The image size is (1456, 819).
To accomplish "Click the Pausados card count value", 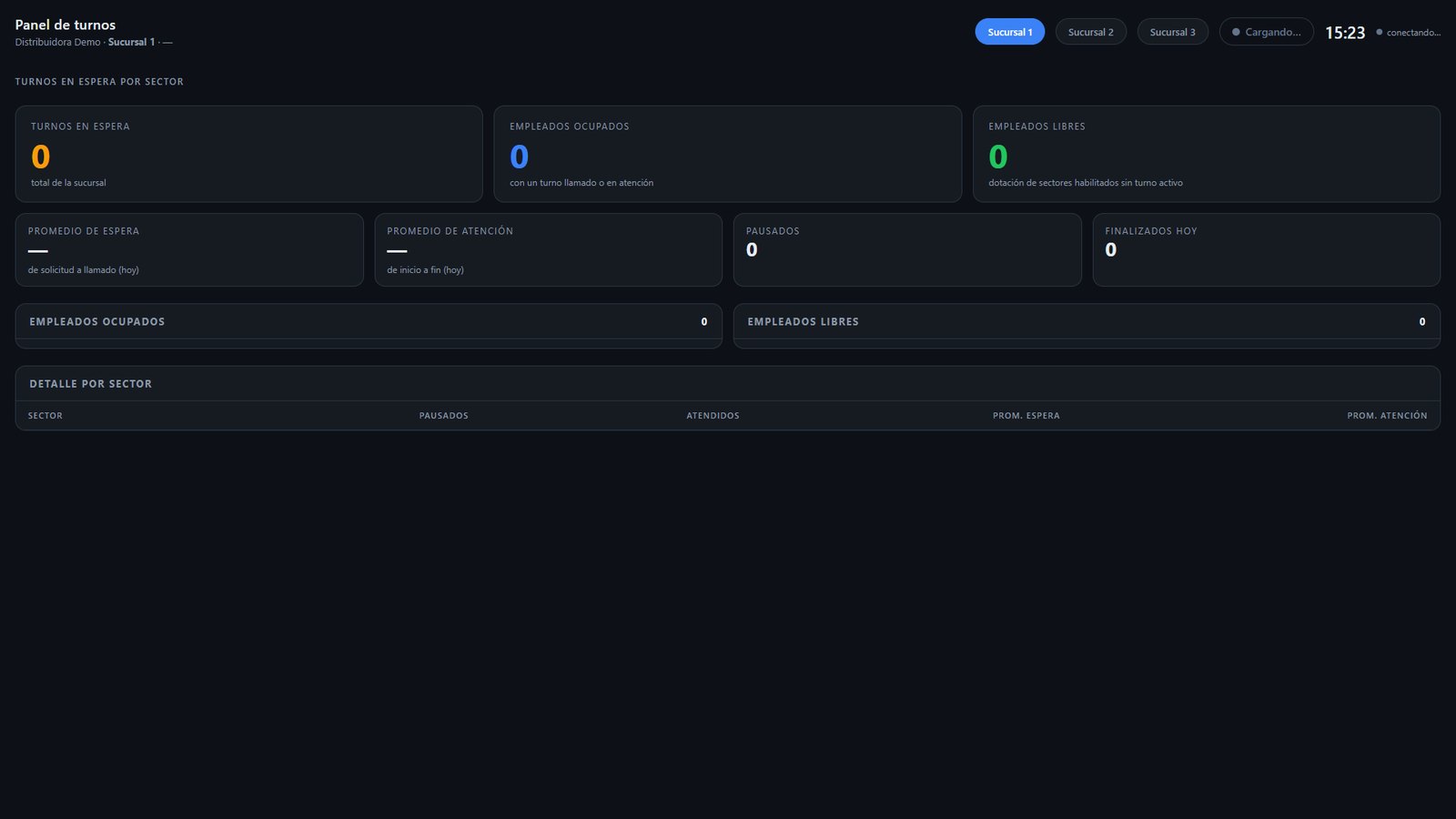I will pos(752,250).
